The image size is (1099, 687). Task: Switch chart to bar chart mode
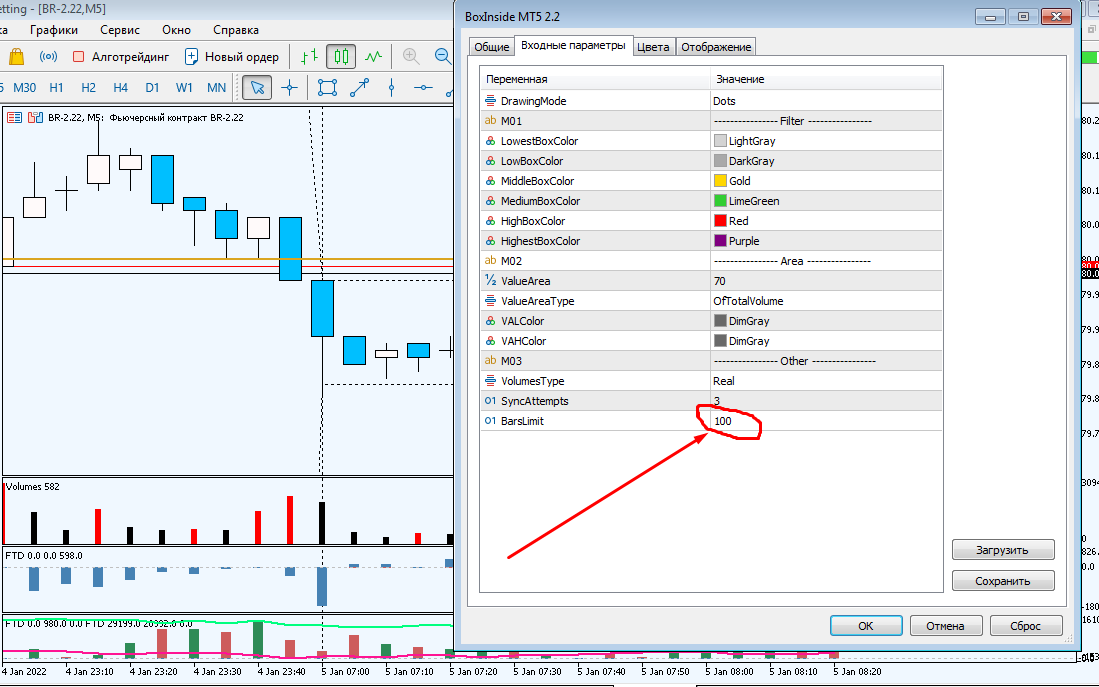tap(309, 57)
